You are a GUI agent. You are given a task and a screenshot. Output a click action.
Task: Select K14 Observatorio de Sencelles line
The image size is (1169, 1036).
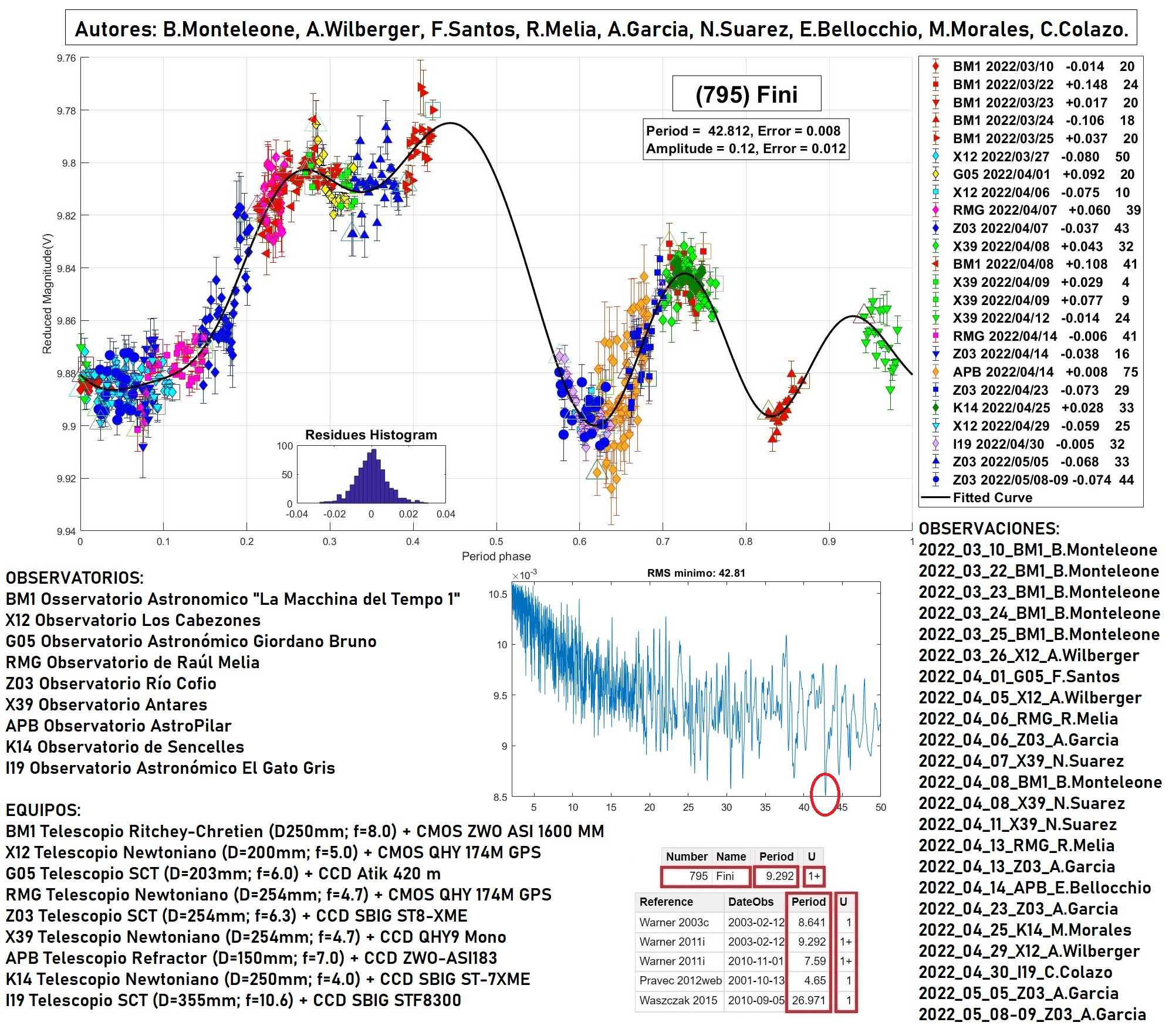click(x=125, y=747)
